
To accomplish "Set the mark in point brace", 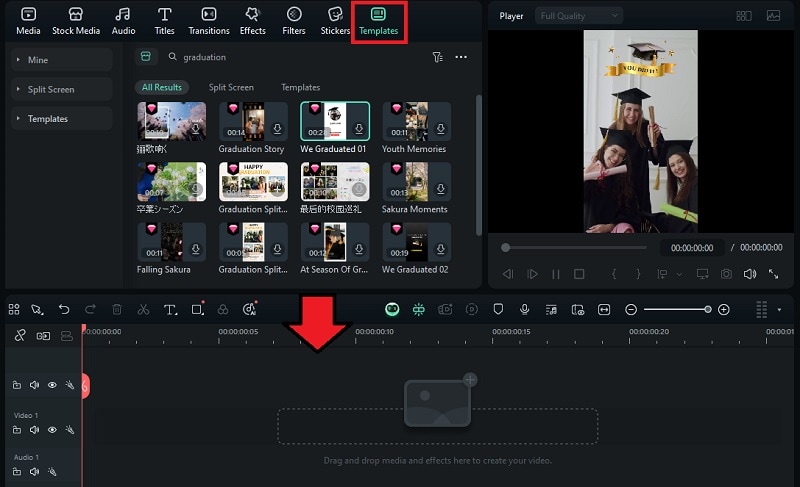I will (x=614, y=274).
